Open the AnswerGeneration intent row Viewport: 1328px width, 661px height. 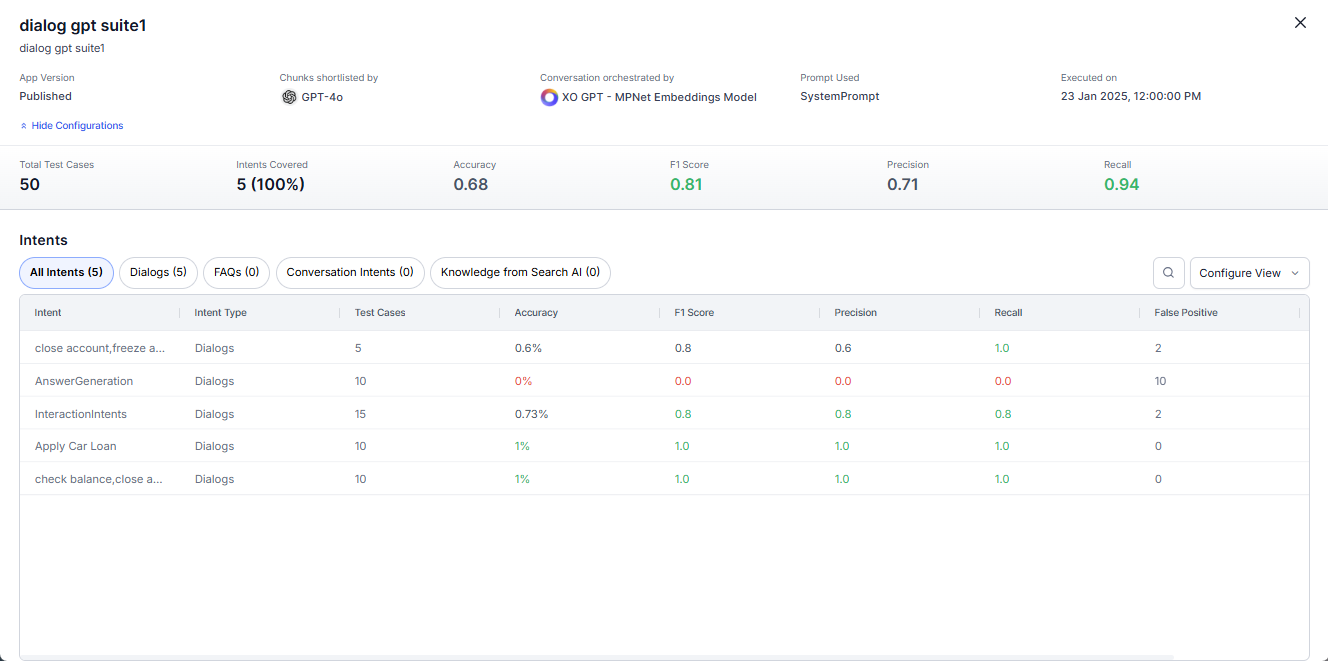pyautogui.click(x=84, y=381)
